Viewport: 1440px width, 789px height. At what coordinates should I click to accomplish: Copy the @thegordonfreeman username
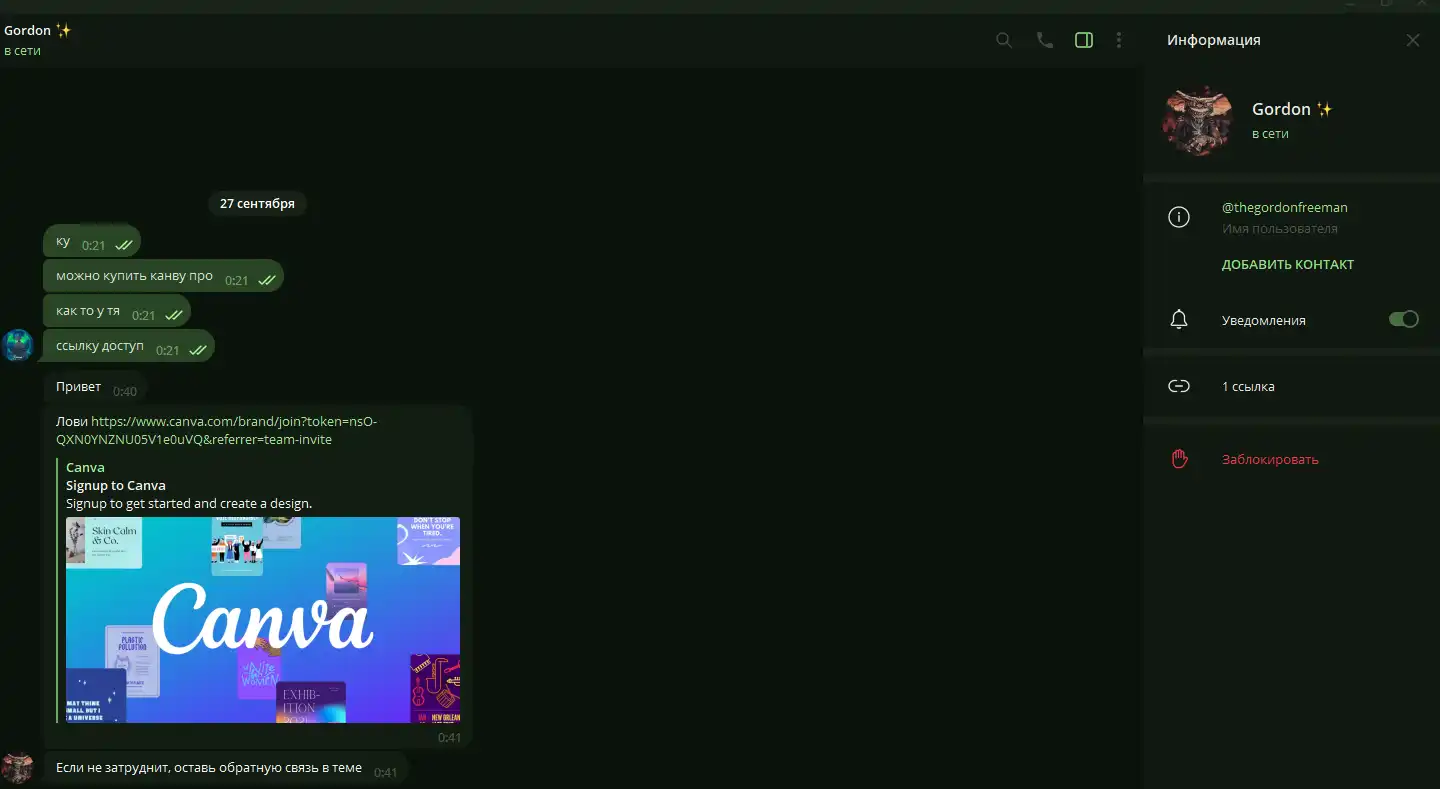(x=1284, y=207)
